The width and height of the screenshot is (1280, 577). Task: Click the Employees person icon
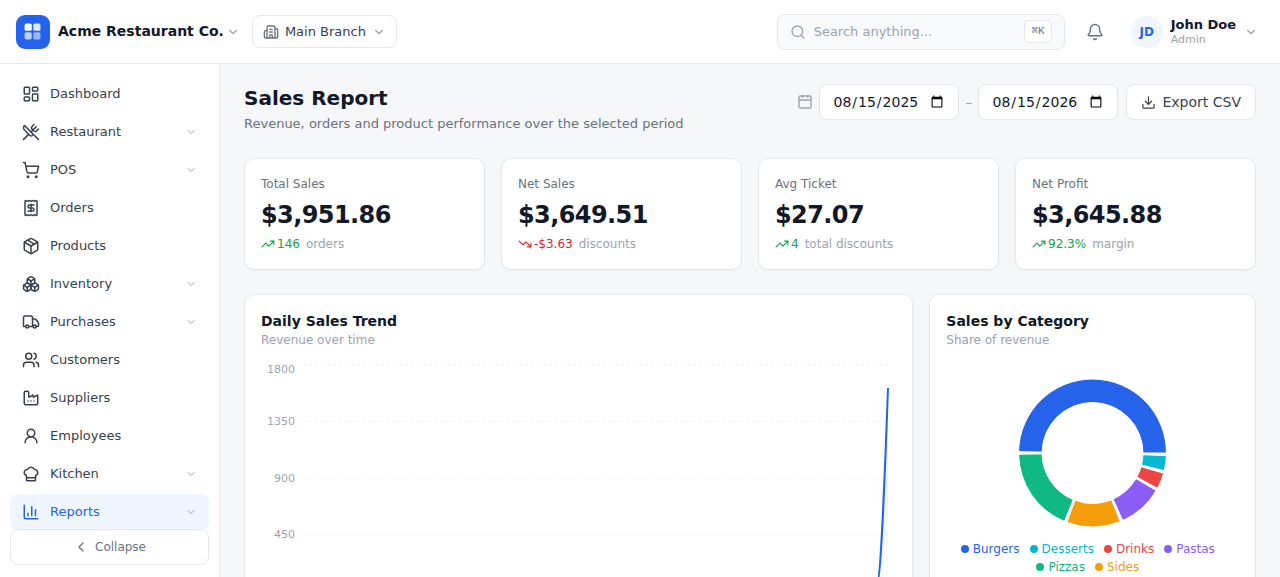pyautogui.click(x=31, y=436)
